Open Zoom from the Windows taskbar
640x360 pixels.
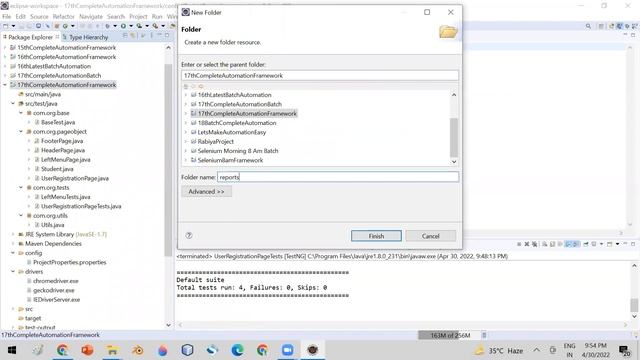coord(287,350)
